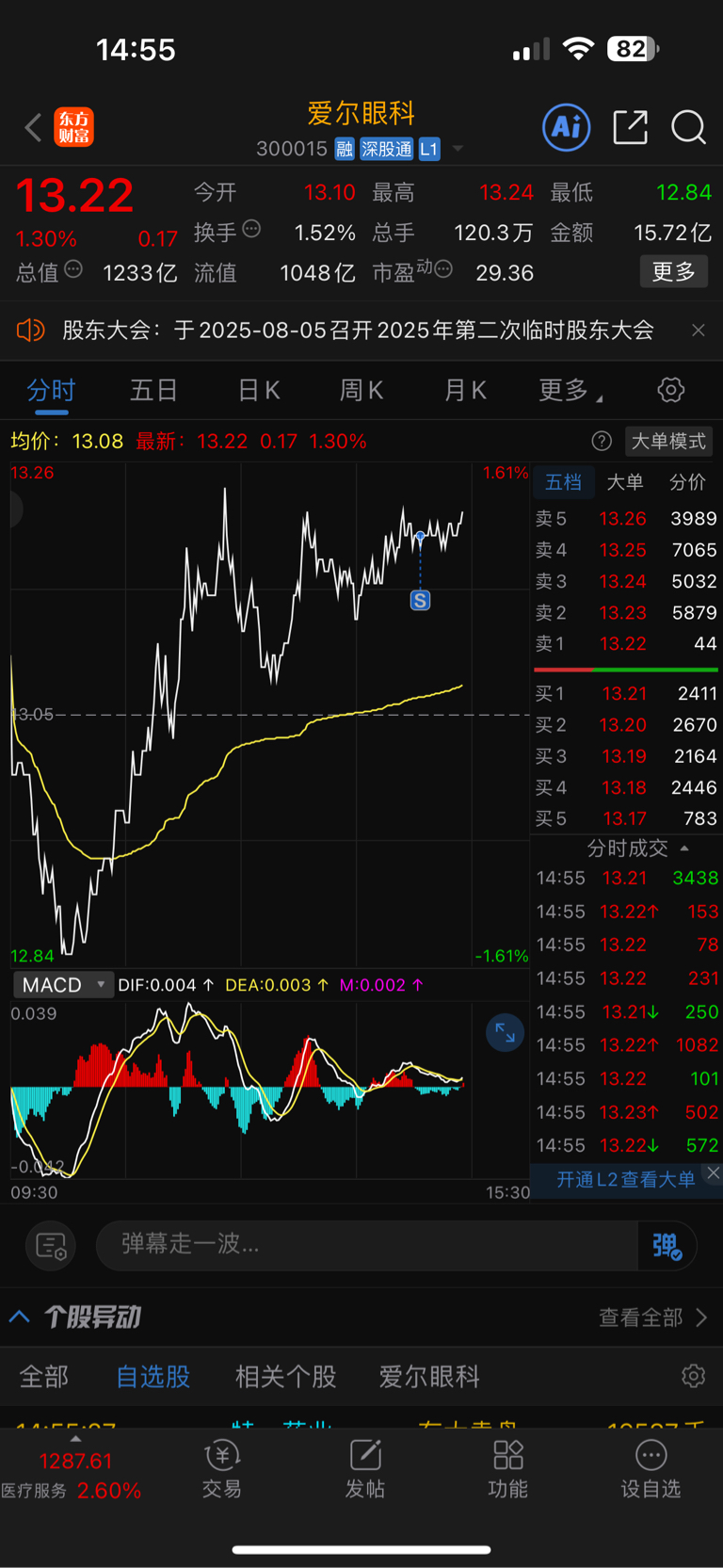723x1568 pixels.
Task: Select the 大单 tab
Action: (624, 482)
